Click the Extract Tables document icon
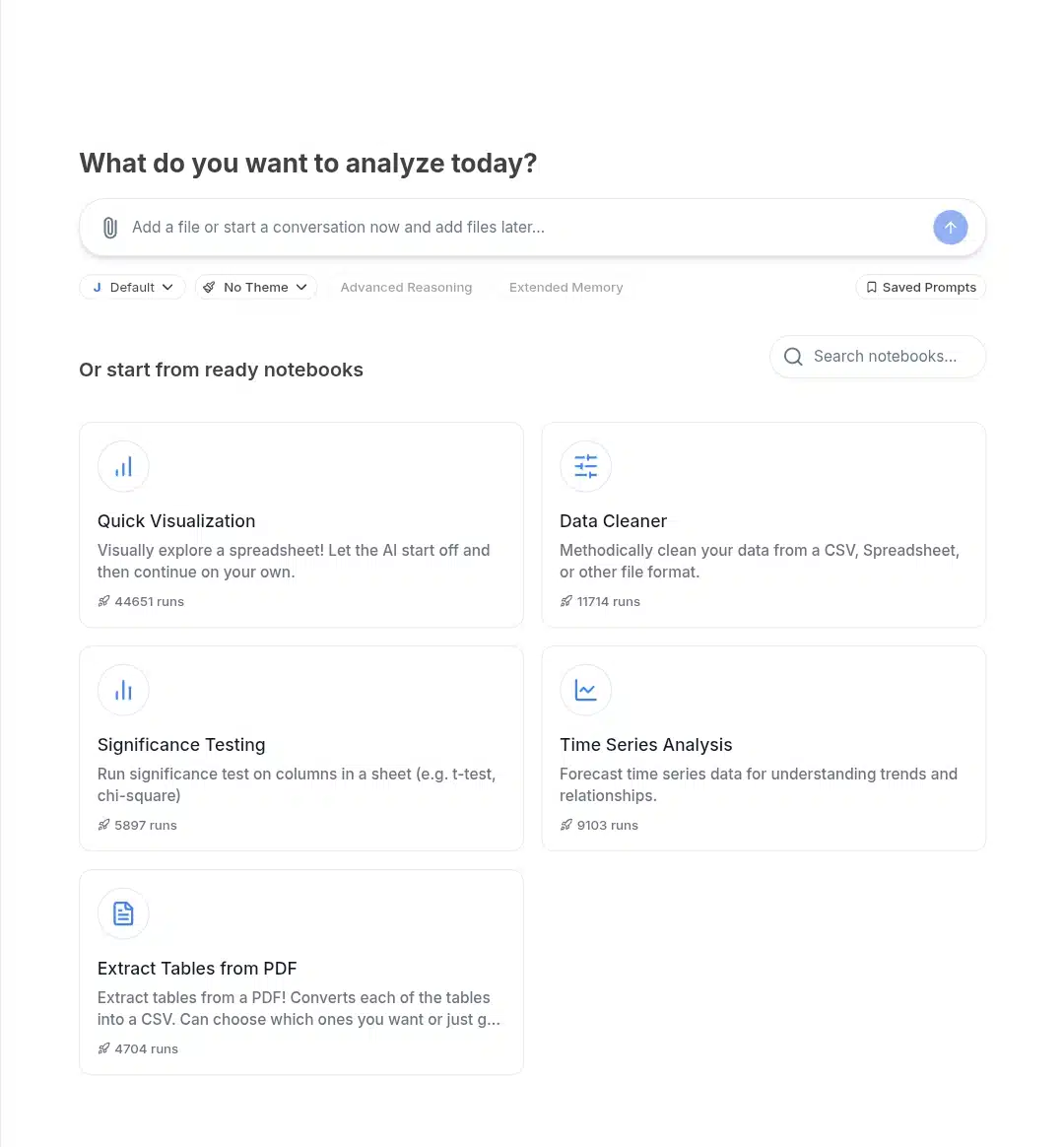Viewport: 1064px width, 1147px height. [x=123, y=913]
